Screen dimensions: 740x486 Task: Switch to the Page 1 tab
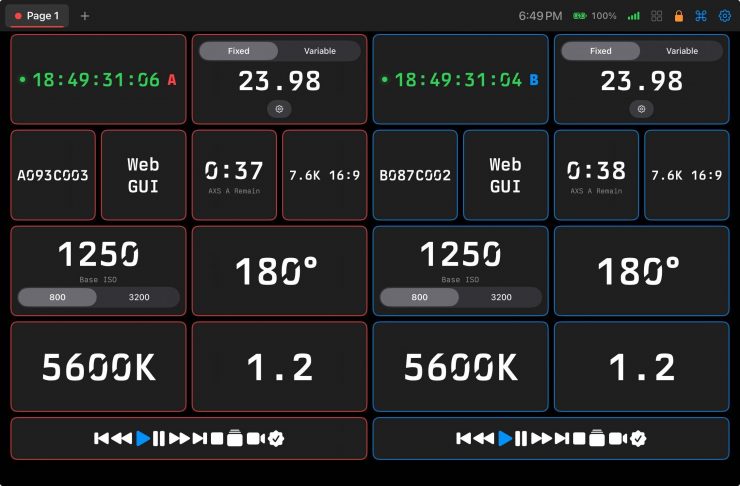pos(37,16)
